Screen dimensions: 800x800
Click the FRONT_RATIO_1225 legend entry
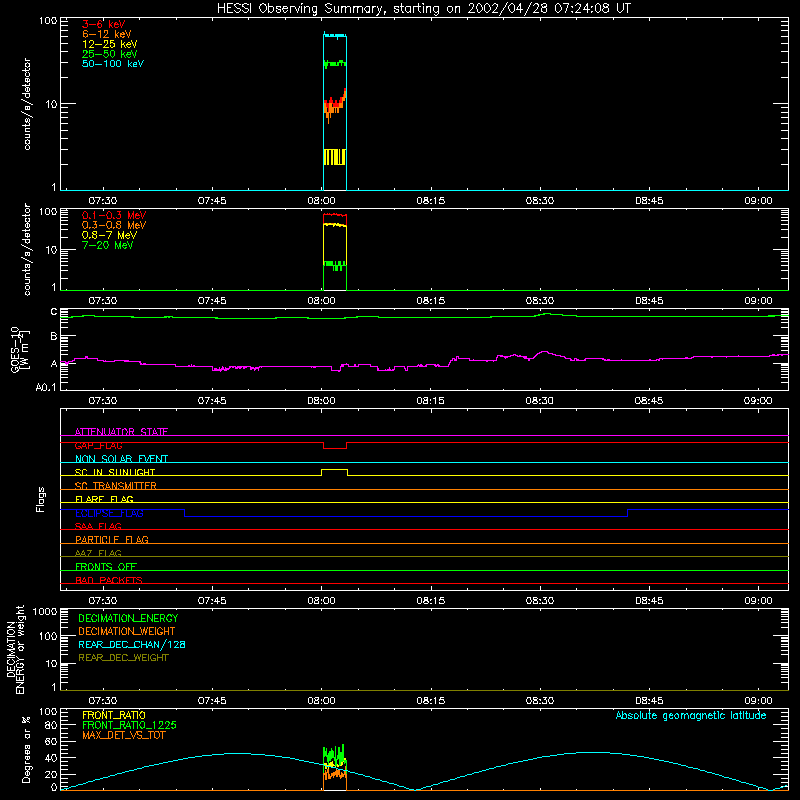(129, 725)
